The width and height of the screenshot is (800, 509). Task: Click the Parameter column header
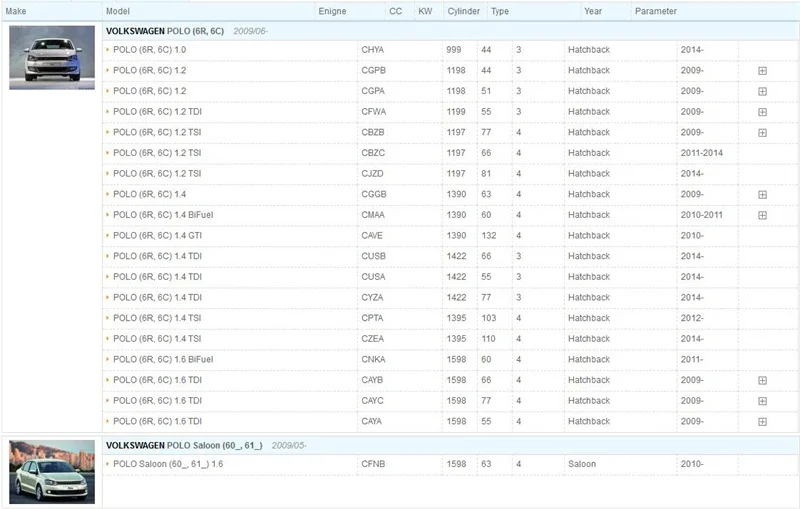tap(656, 11)
